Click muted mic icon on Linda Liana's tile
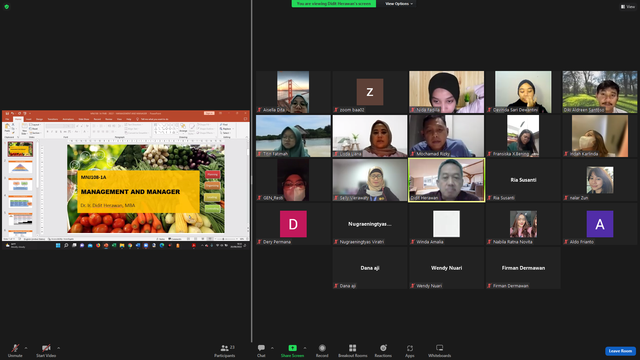640x360 pixels. click(336, 154)
